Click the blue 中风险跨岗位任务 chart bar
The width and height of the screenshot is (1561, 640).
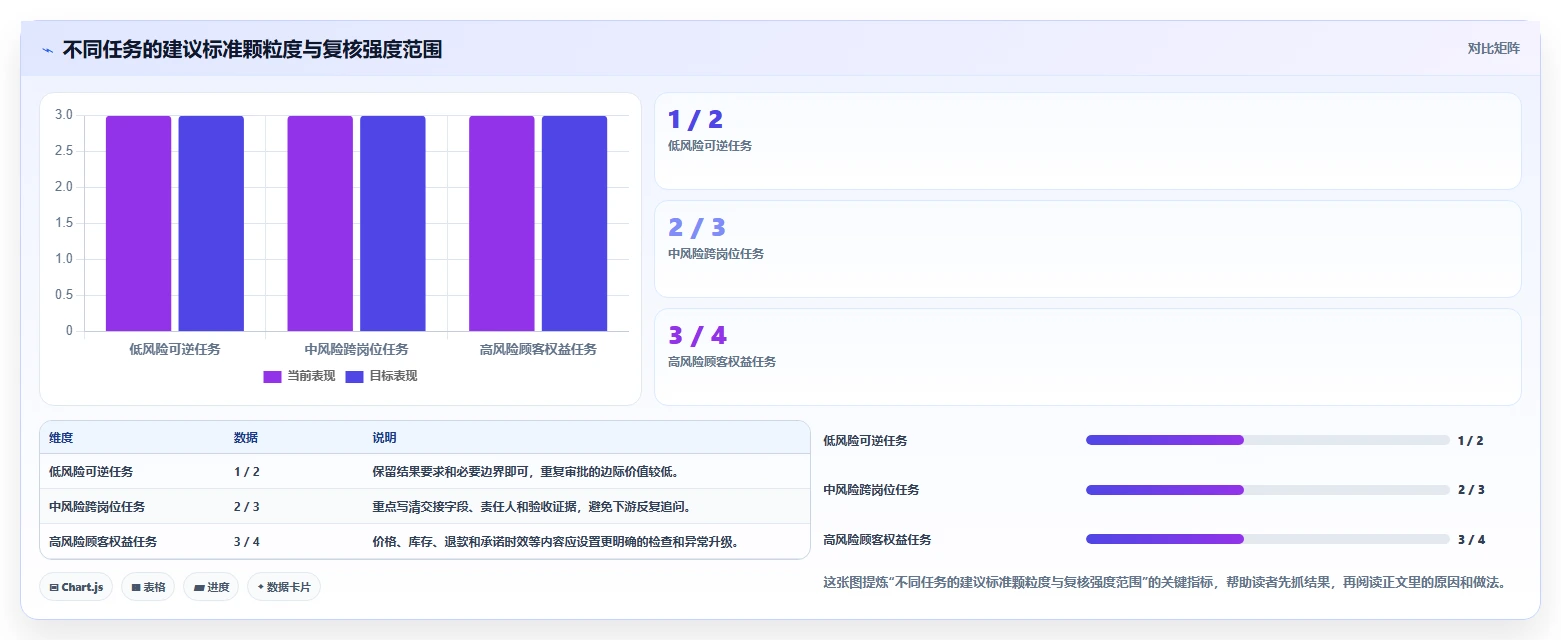[x=393, y=223]
